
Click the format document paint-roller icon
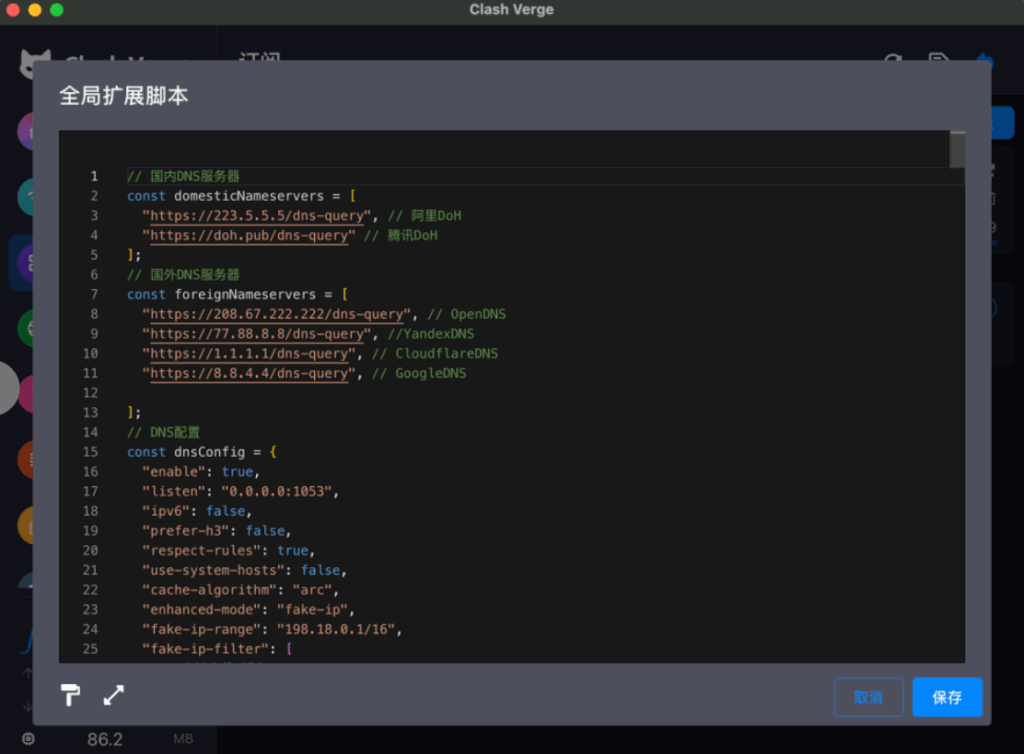(70, 696)
